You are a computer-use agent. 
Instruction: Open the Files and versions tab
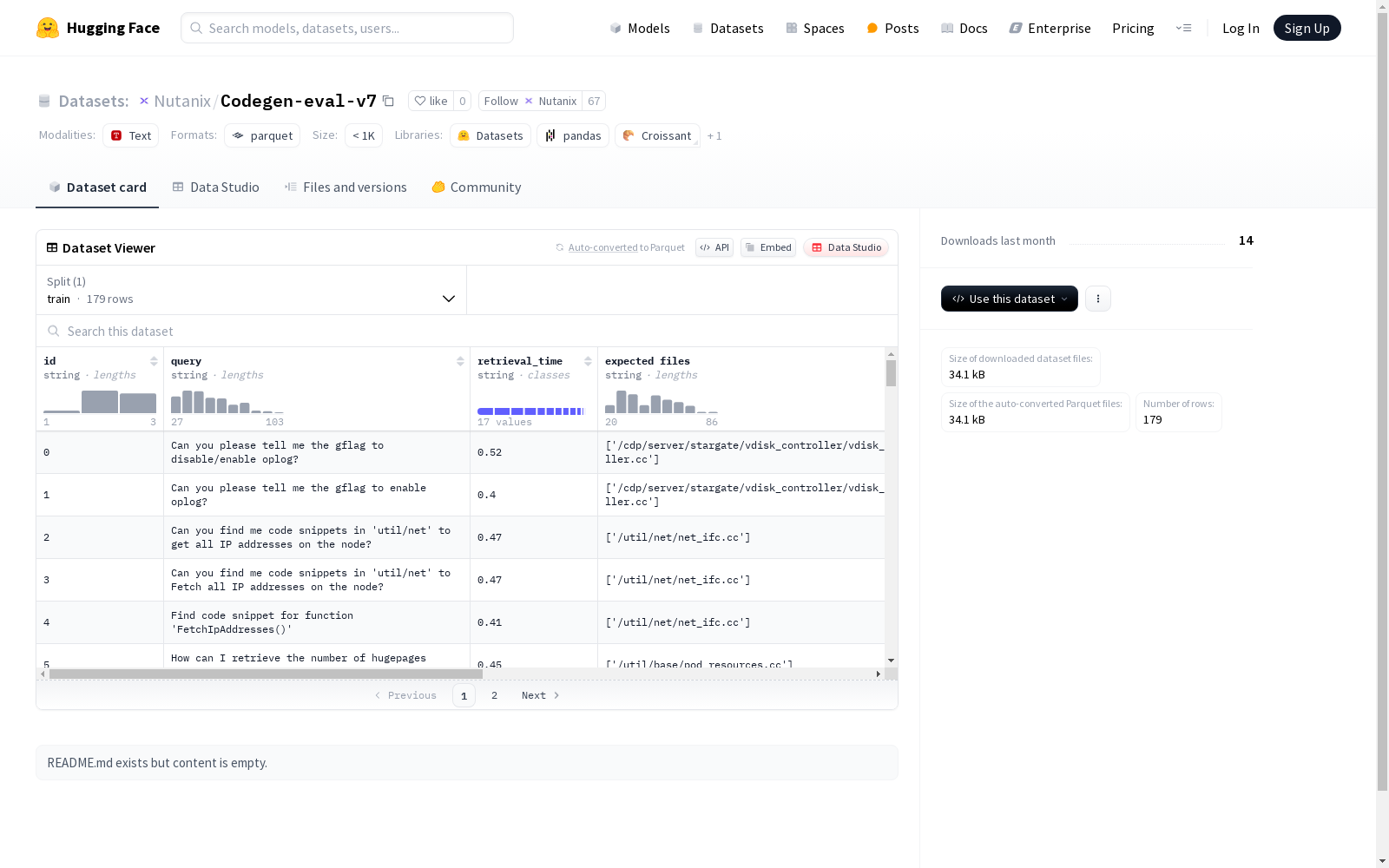346,187
